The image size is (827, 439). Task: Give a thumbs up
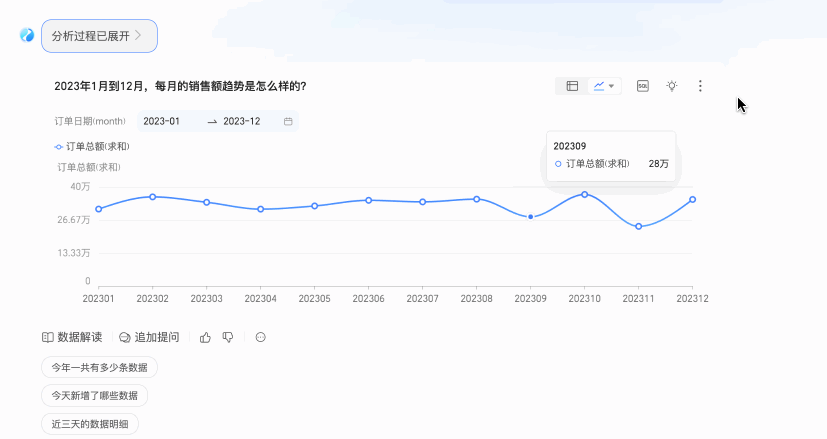(x=205, y=337)
